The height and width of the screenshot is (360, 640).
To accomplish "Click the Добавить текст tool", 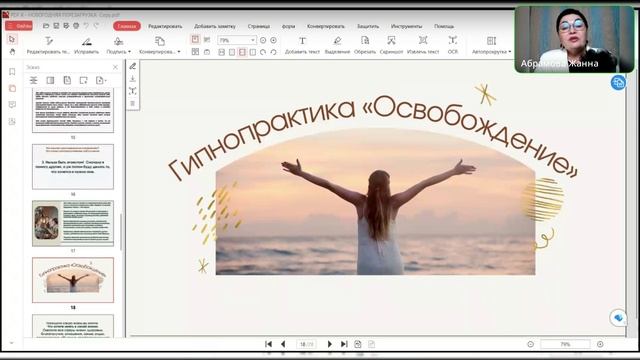I will pos(302,45).
